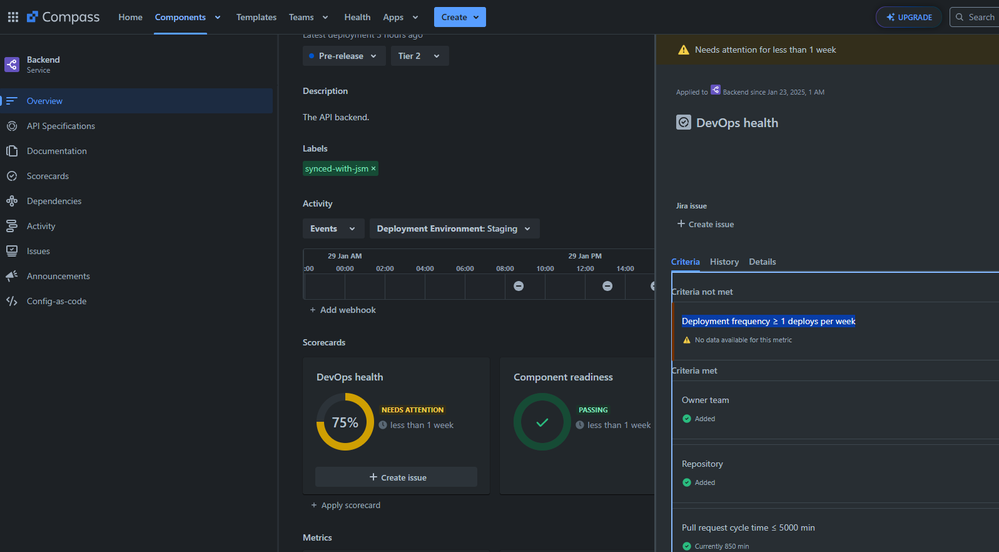This screenshot has width=999, height=552.
Task: Click the green check under Repository
Action: [686, 483]
